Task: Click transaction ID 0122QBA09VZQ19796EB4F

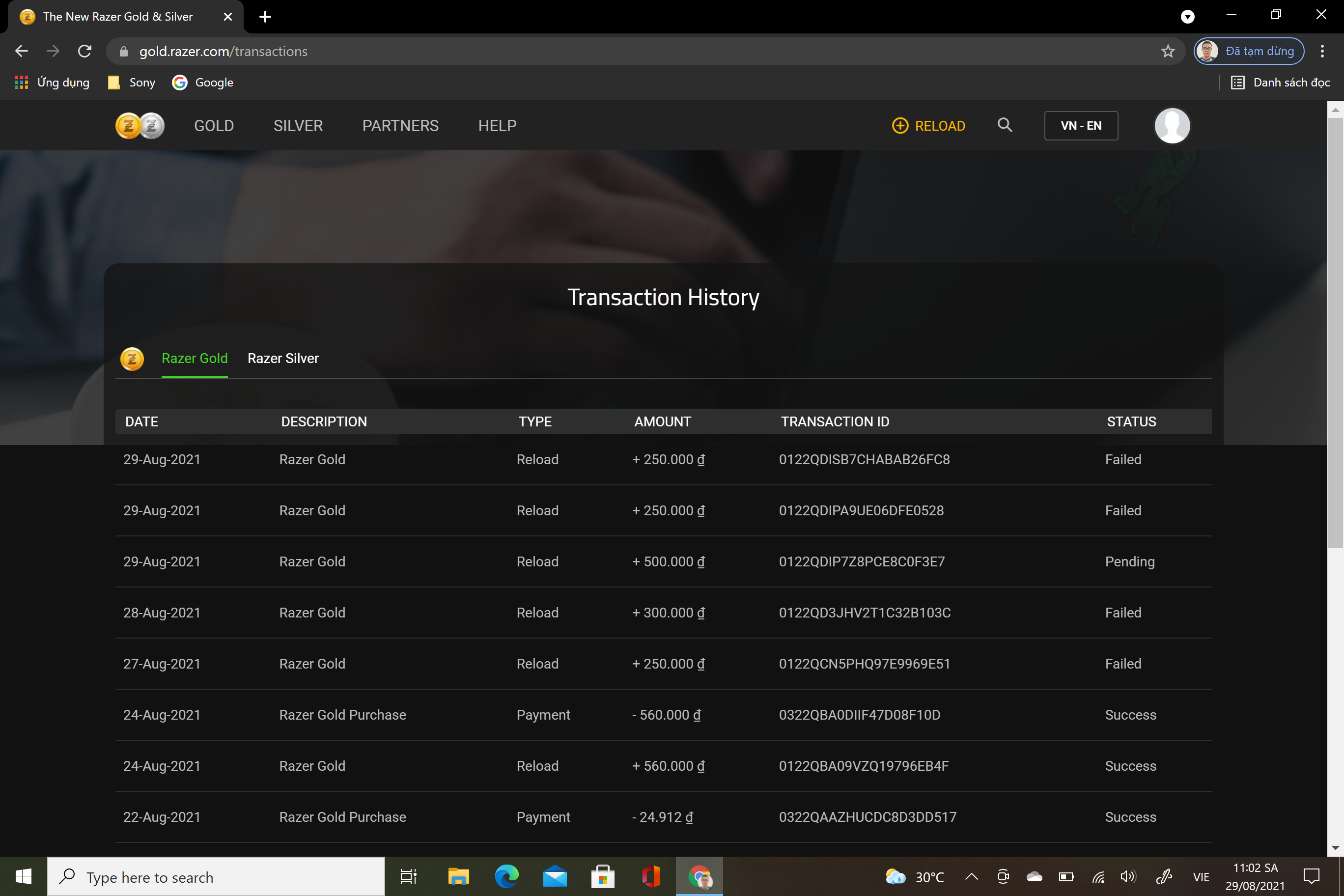Action: [864, 766]
